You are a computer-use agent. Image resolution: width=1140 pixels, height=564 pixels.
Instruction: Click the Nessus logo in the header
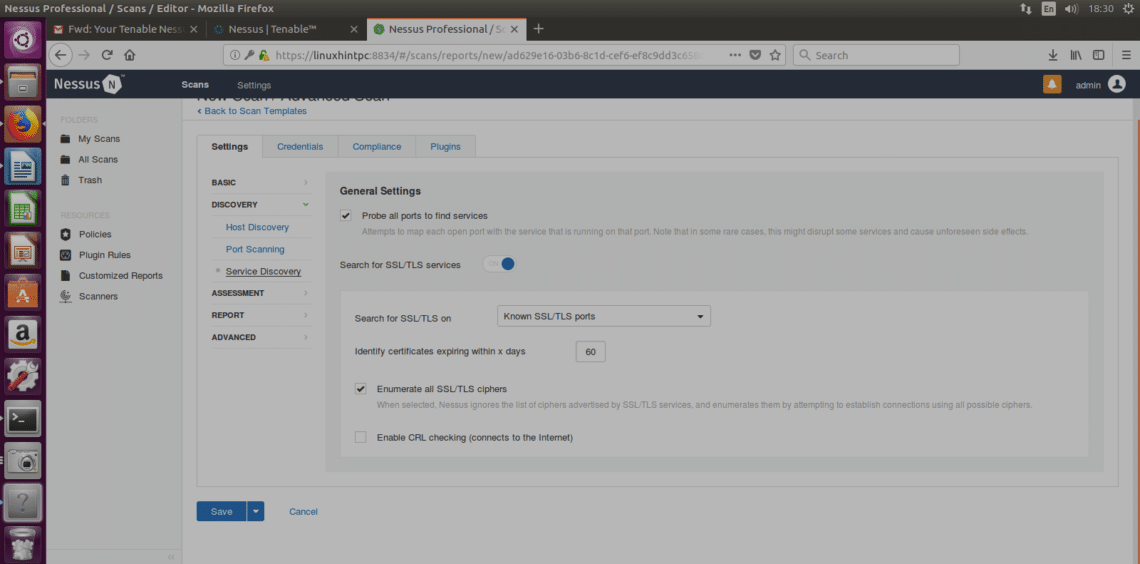(x=88, y=84)
